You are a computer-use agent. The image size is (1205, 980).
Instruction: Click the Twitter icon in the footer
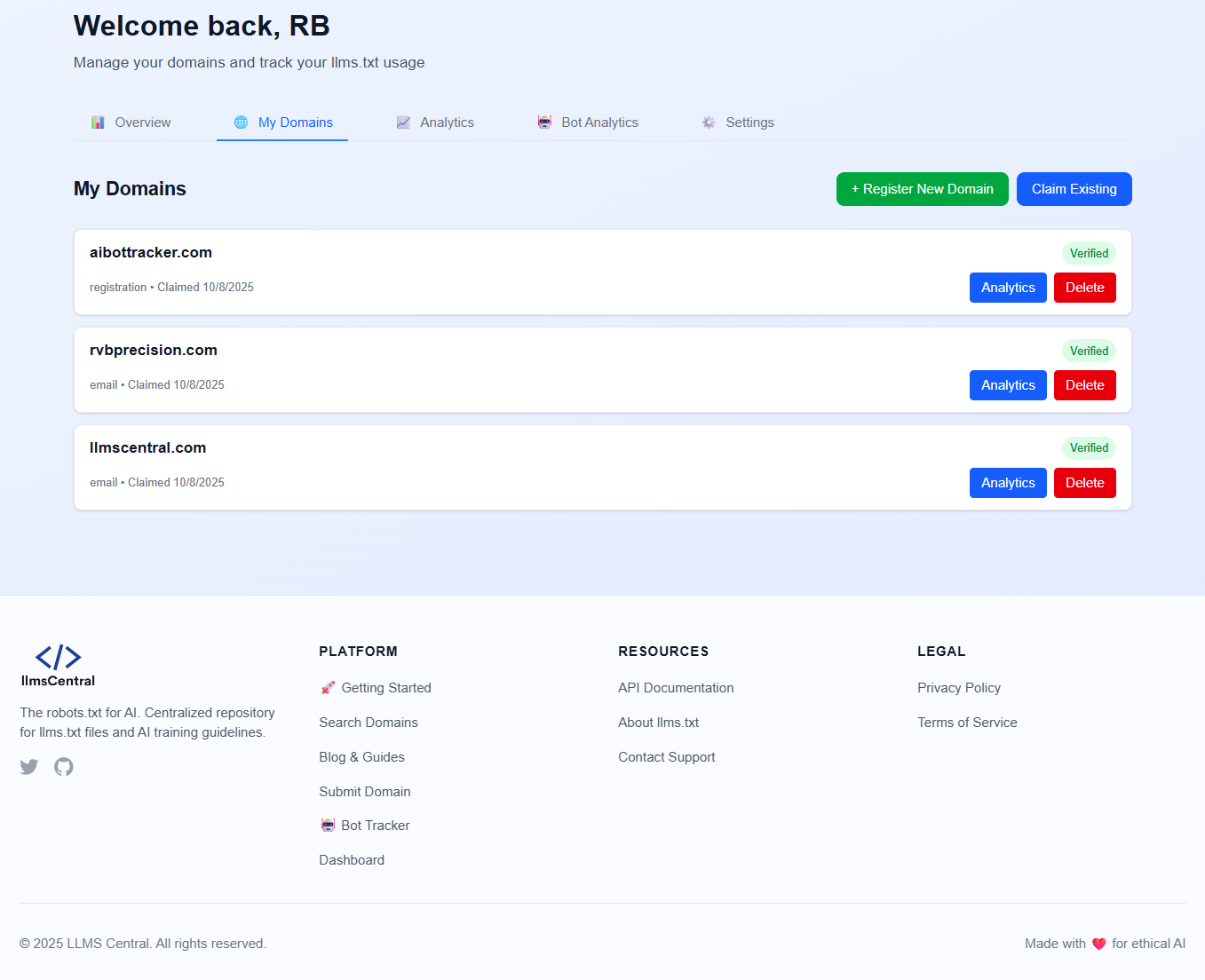28,766
